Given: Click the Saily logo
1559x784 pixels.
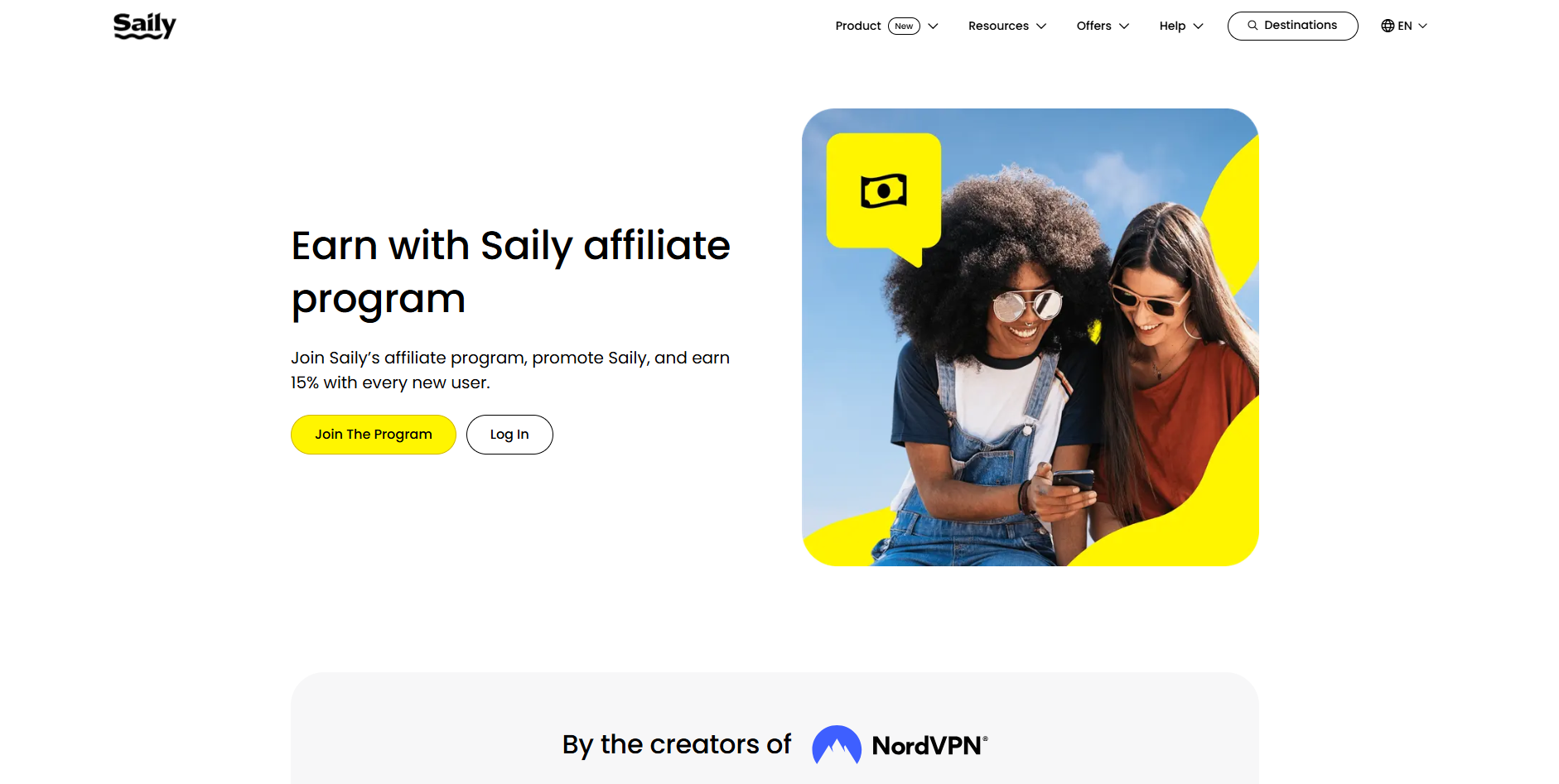Looking at the screenshot, I should pos(145,26).
